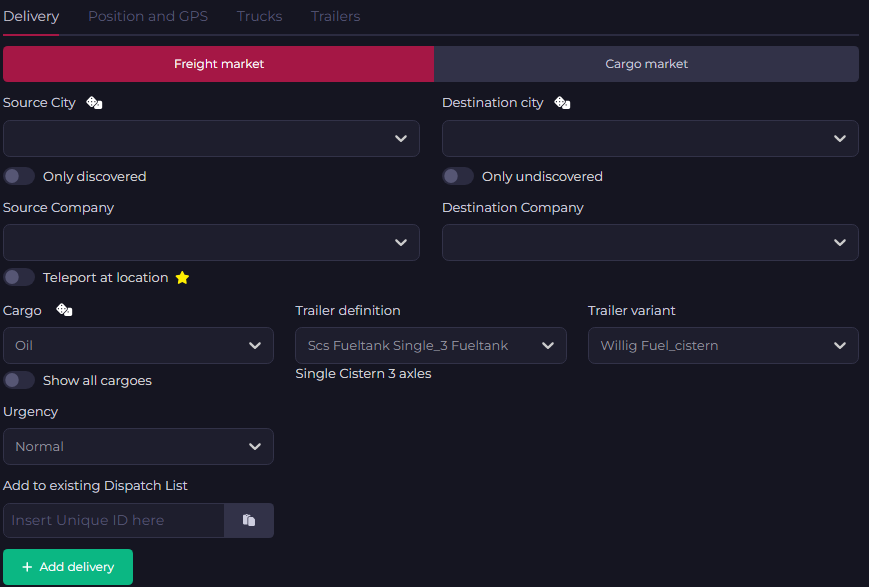The height and width of the screenshot is (587, 870).
Task: Click dice icon next to Destination city
Action: pyautogui.click(x=563, y=103)
